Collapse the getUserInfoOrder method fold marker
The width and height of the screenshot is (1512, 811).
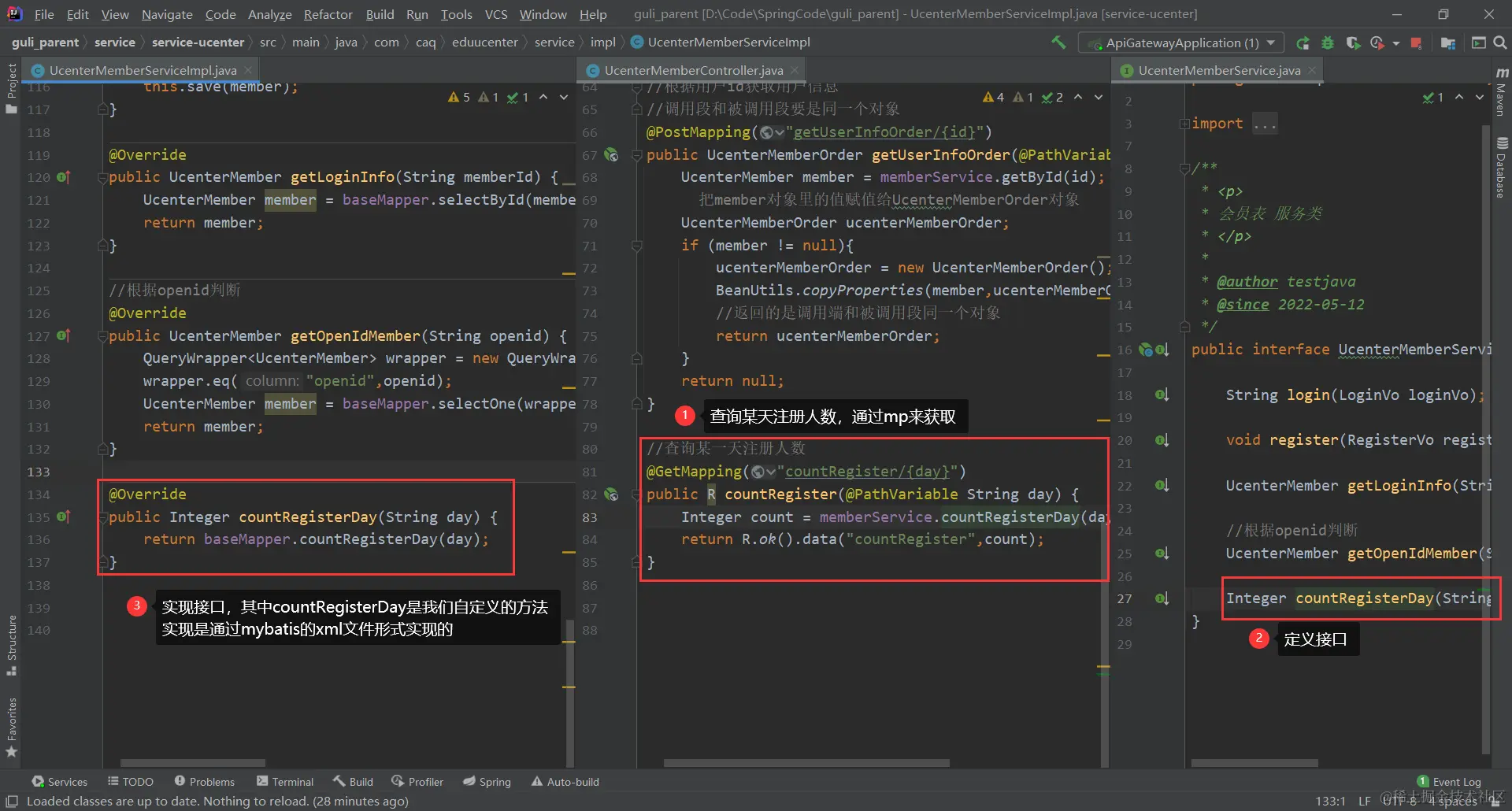point(636,156)
